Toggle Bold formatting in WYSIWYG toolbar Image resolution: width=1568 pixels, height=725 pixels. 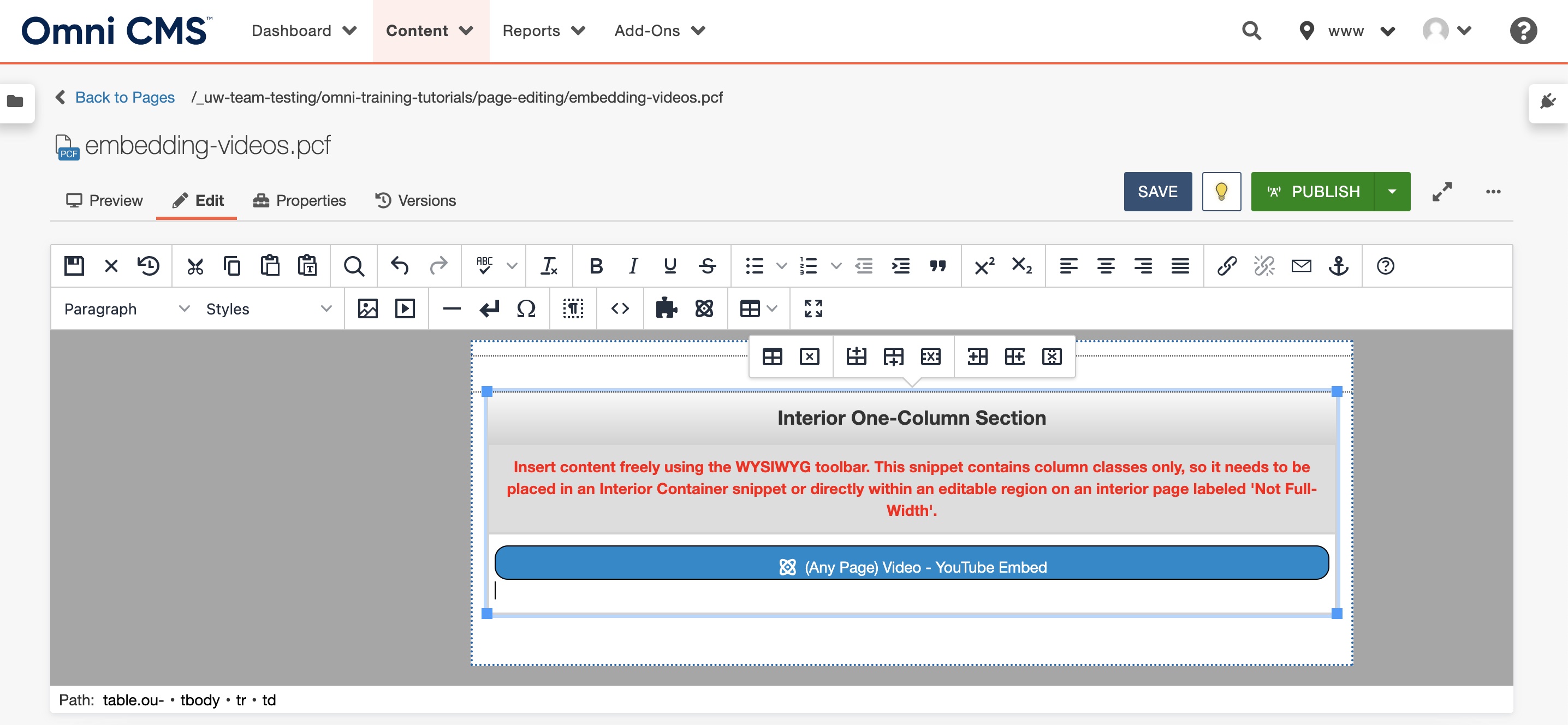(596, 265)
